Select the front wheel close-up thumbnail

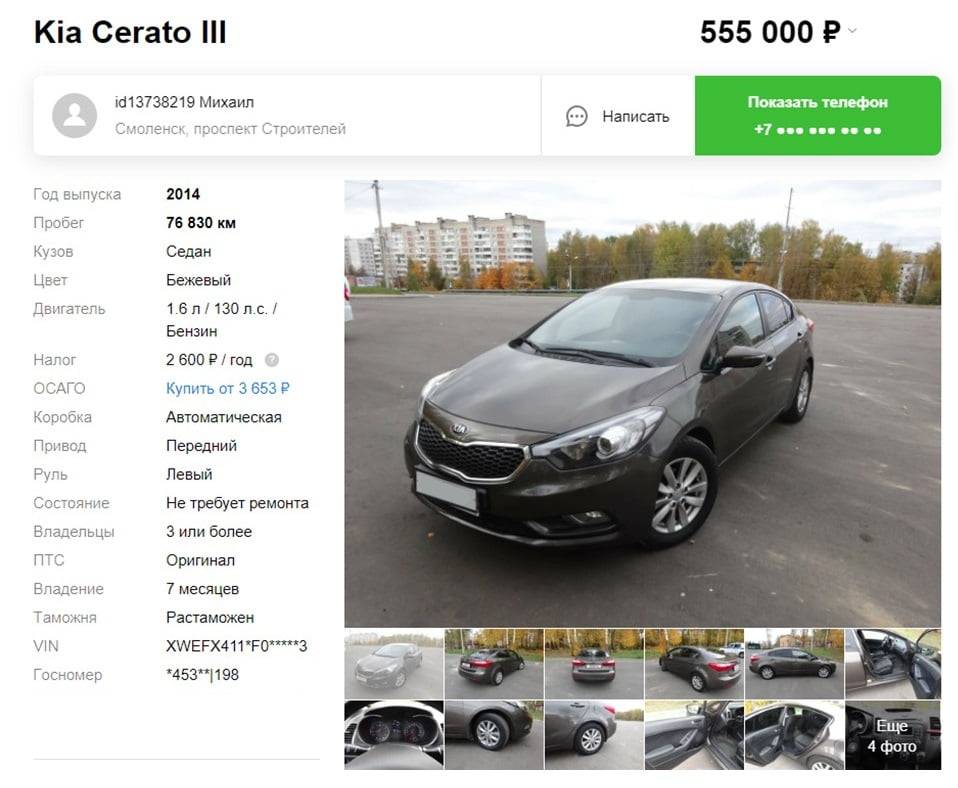point(494,735)
